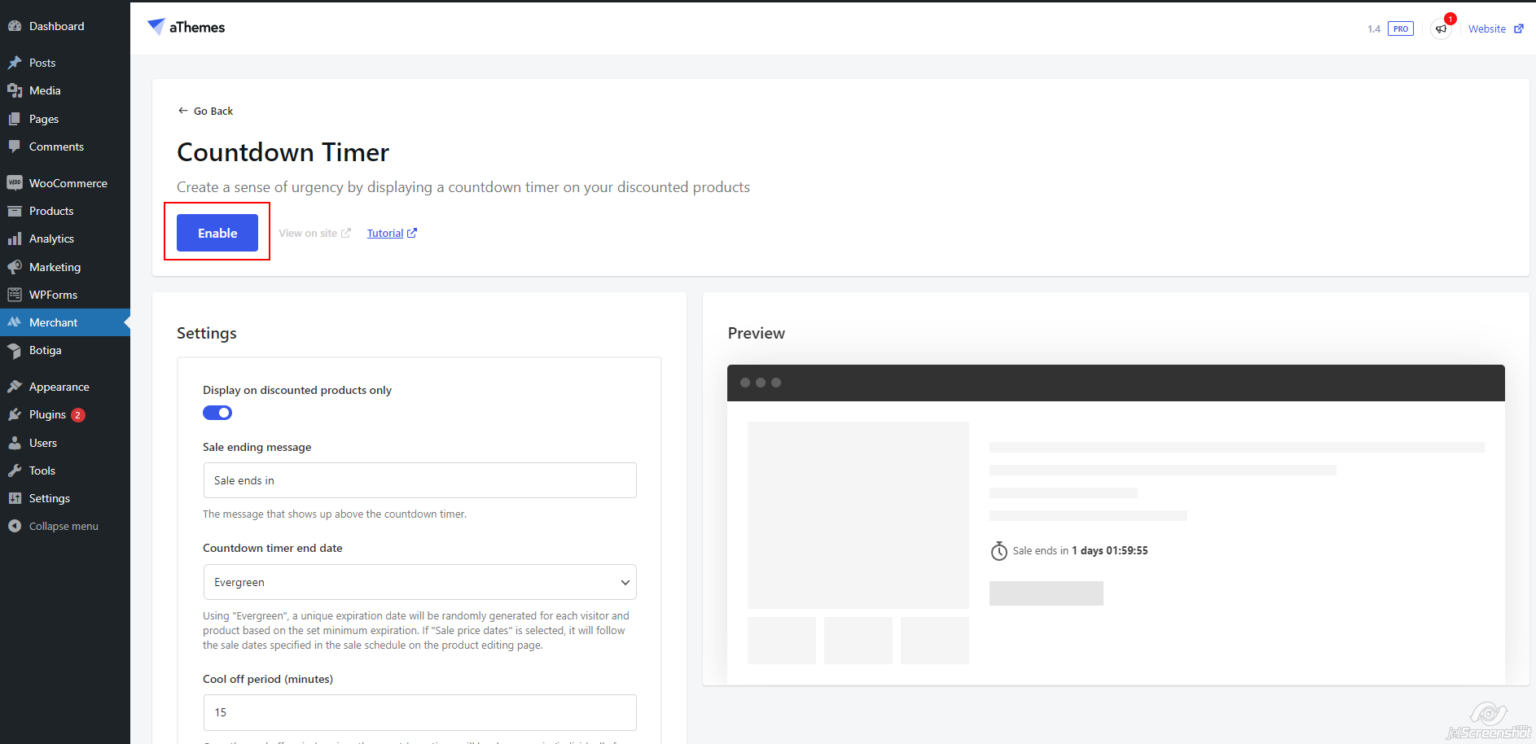
Task: Open notifications megaphone icon in header
Action: click(x=1441, y=29)
